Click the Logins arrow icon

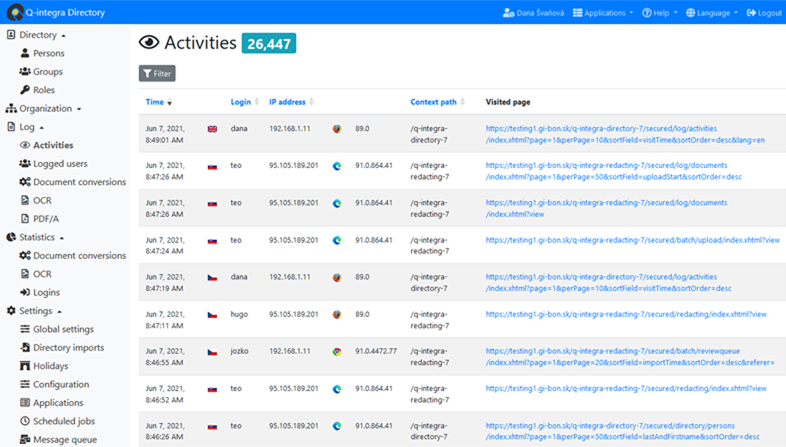pyautogui.click(x=25, y=292)
